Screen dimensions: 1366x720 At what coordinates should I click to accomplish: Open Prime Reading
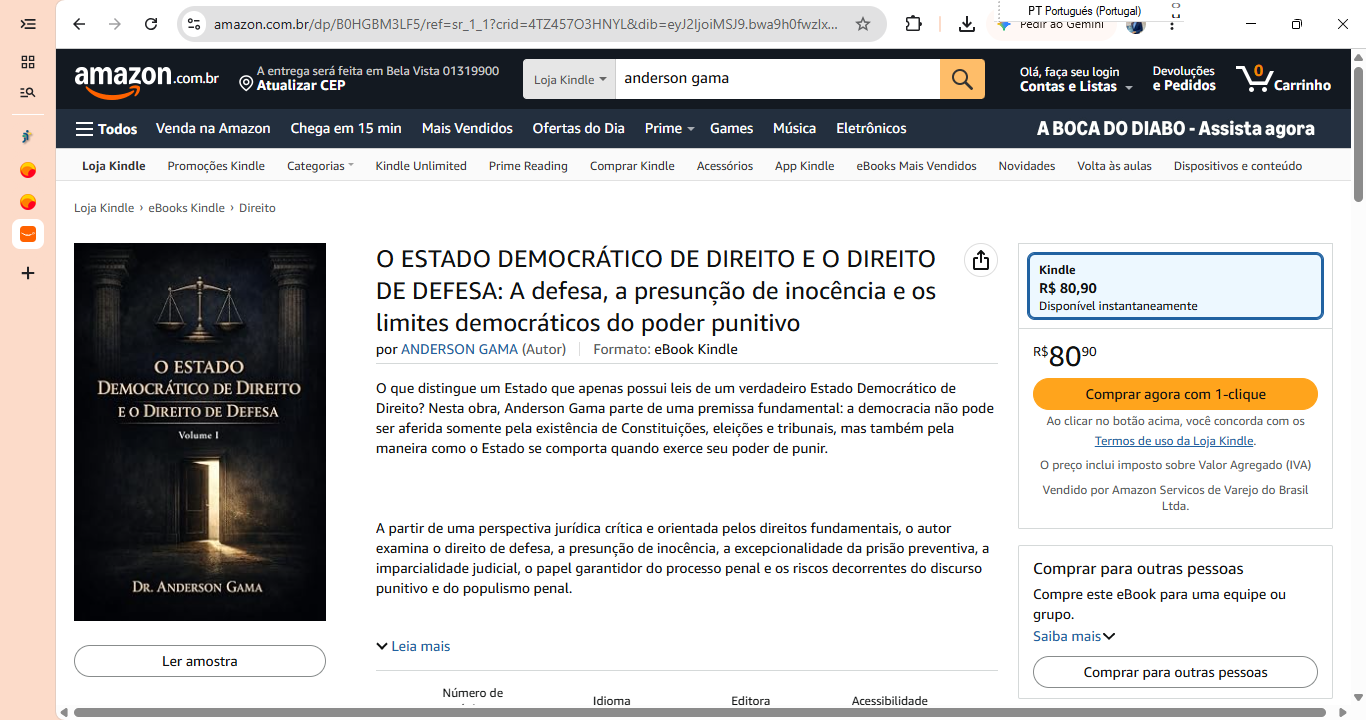(x=528, y=166)
